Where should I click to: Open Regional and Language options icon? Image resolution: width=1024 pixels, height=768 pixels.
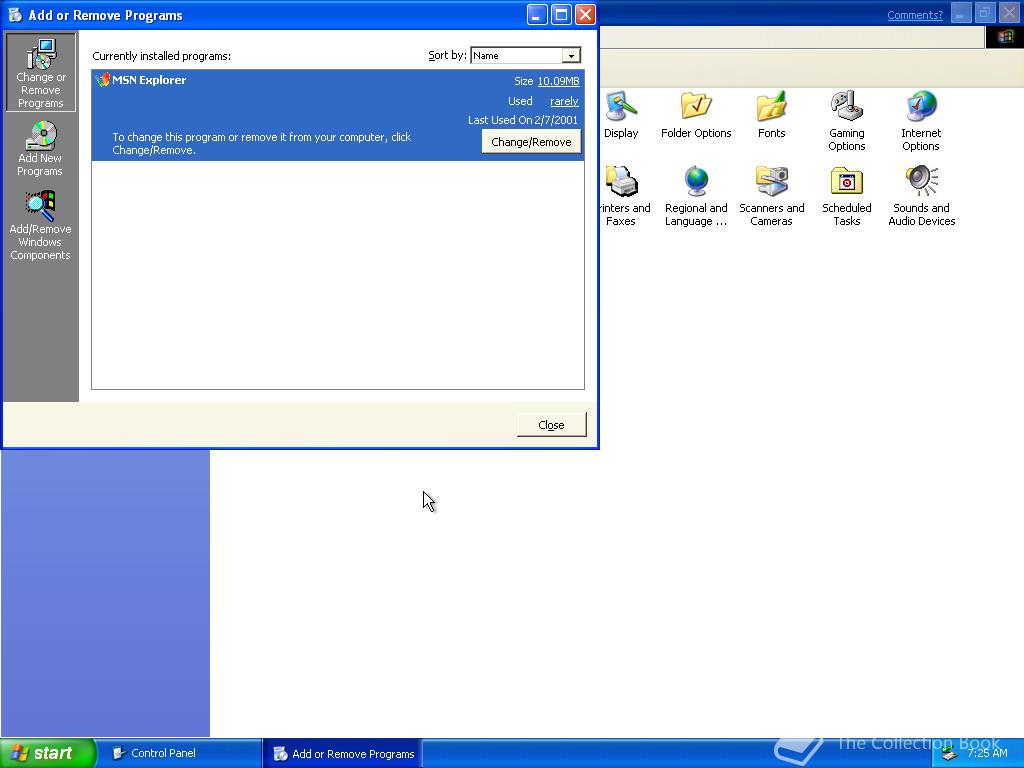(x=696, y=197)
